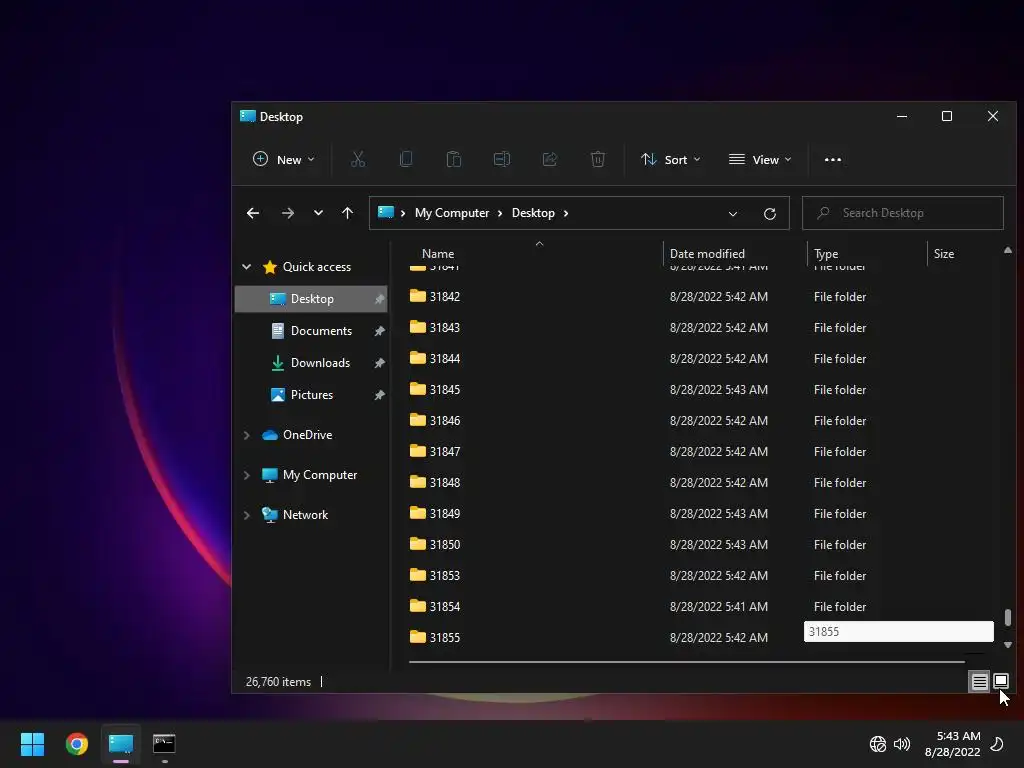
Task: Unpin Desktop using its pin icon
Action: 379,299
